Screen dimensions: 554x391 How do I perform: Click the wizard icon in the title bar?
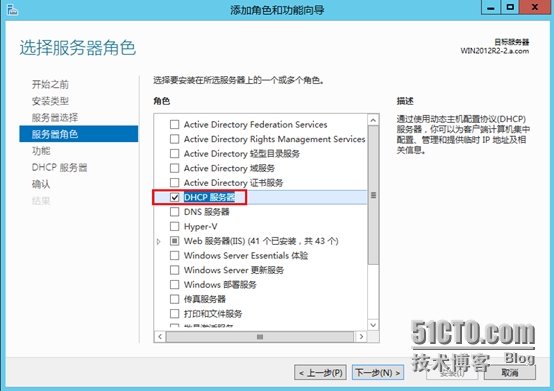(x=12, y=10)
